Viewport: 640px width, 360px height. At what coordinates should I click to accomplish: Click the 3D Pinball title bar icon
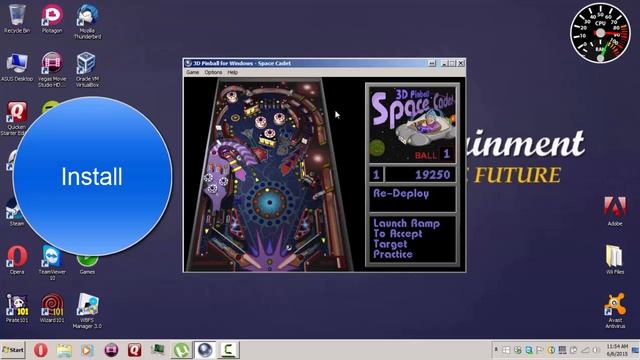point(188,63)
